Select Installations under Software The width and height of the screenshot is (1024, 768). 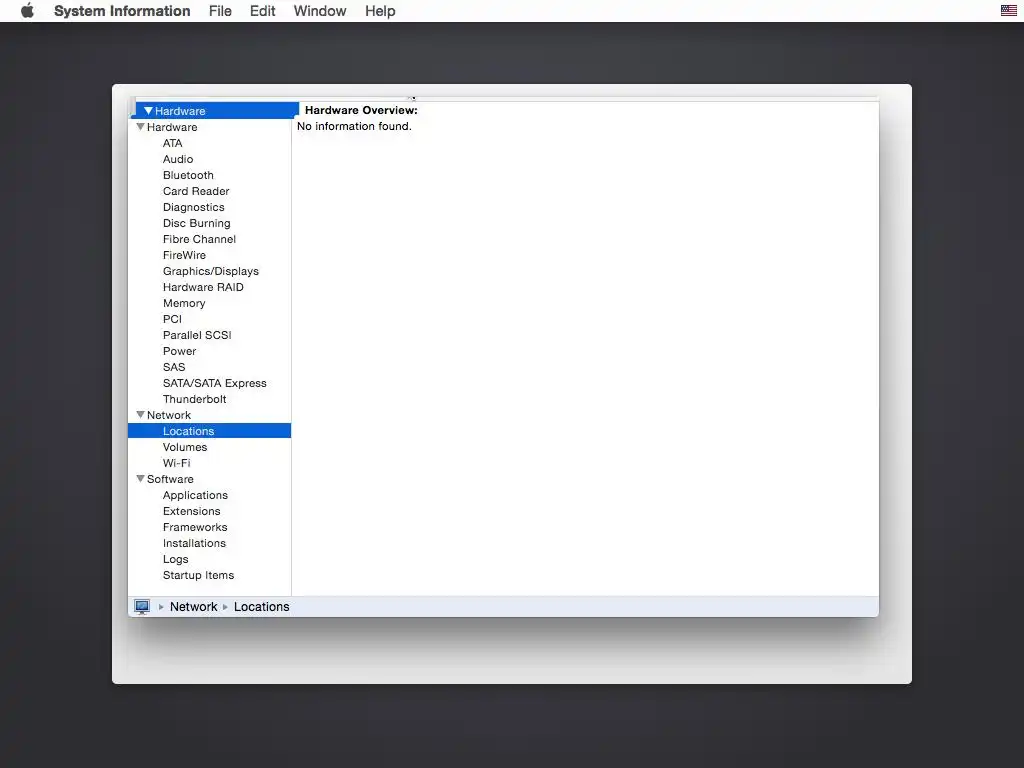[194, 543]
